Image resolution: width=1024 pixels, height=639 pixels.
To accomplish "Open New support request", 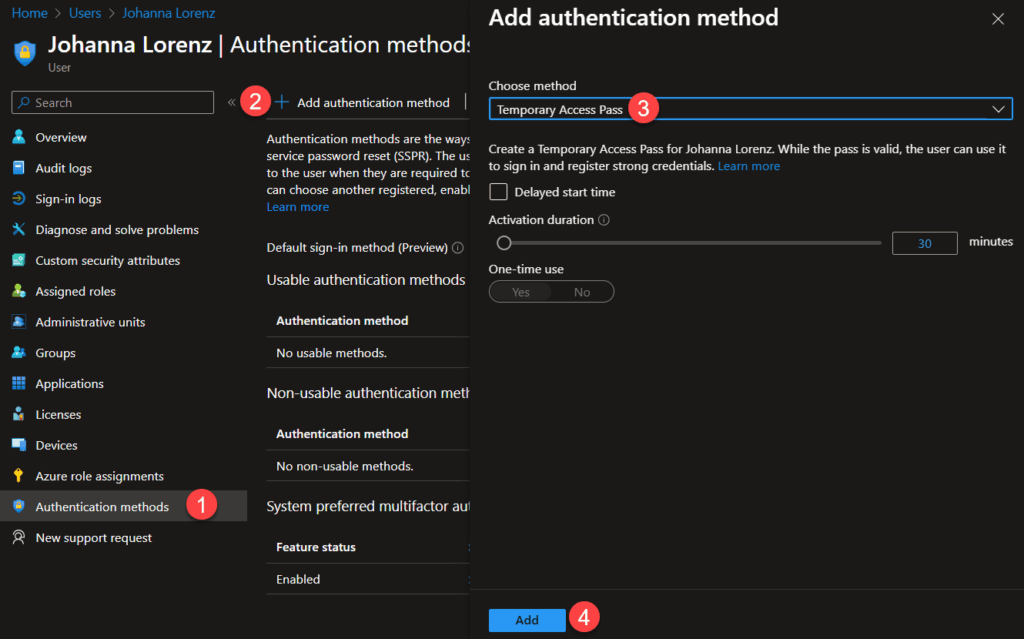I will (93, 538).
